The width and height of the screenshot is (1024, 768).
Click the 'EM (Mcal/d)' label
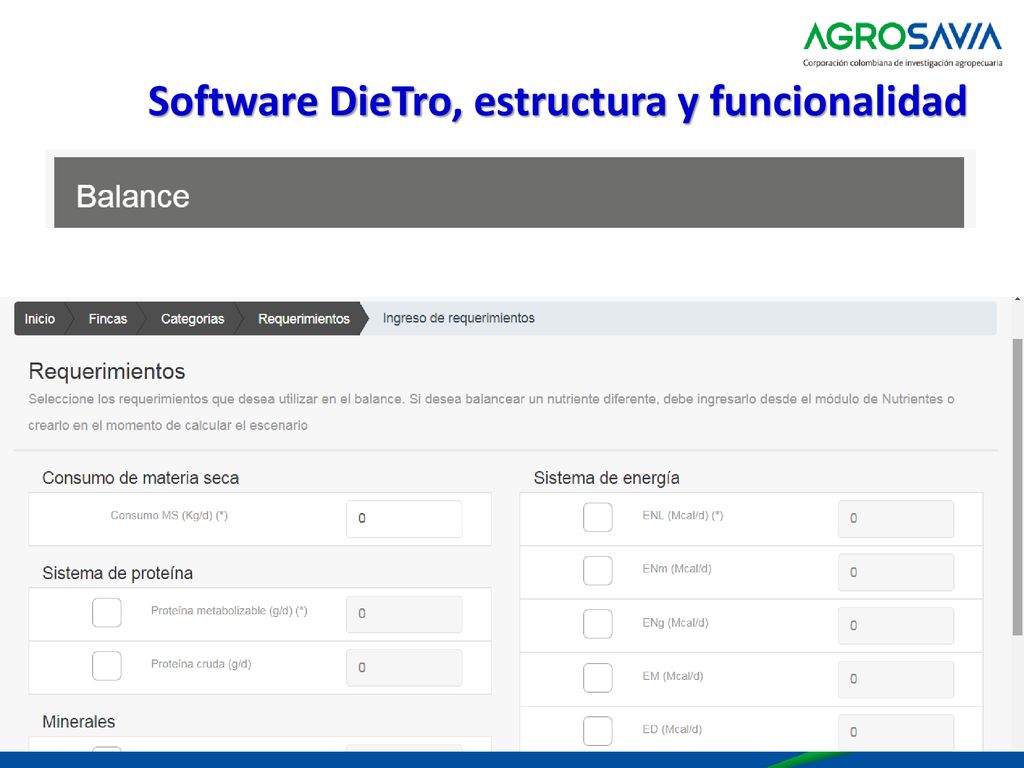(673, 676)
